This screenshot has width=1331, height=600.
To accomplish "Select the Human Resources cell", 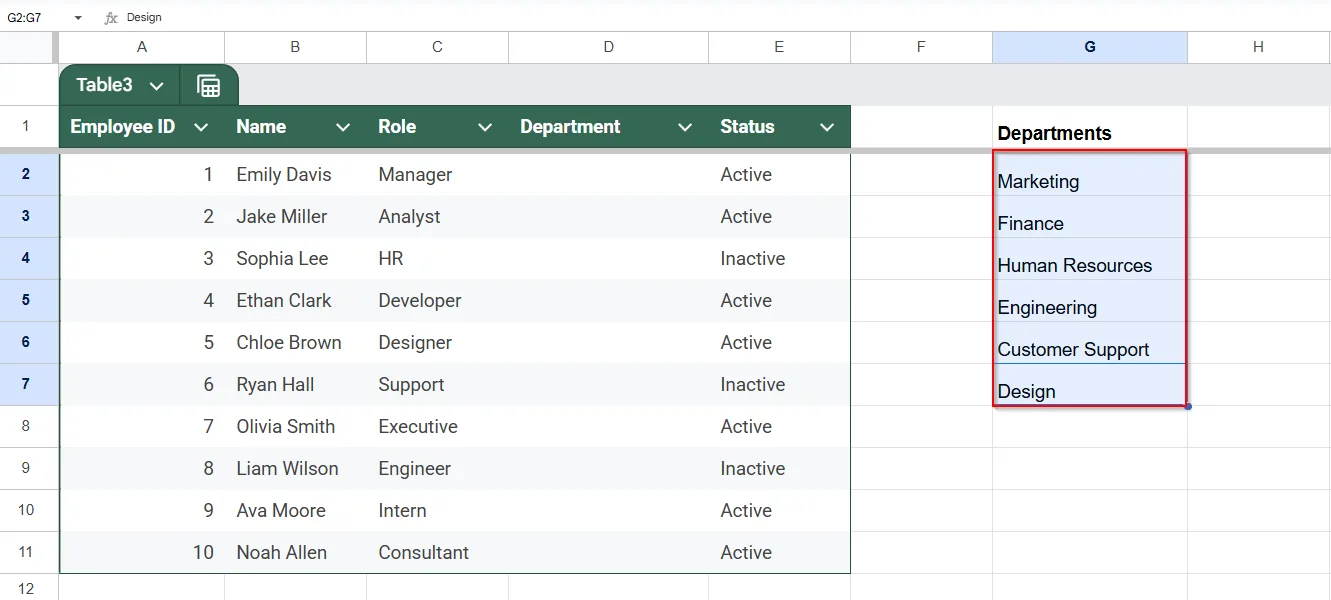I will [1090, 259].
